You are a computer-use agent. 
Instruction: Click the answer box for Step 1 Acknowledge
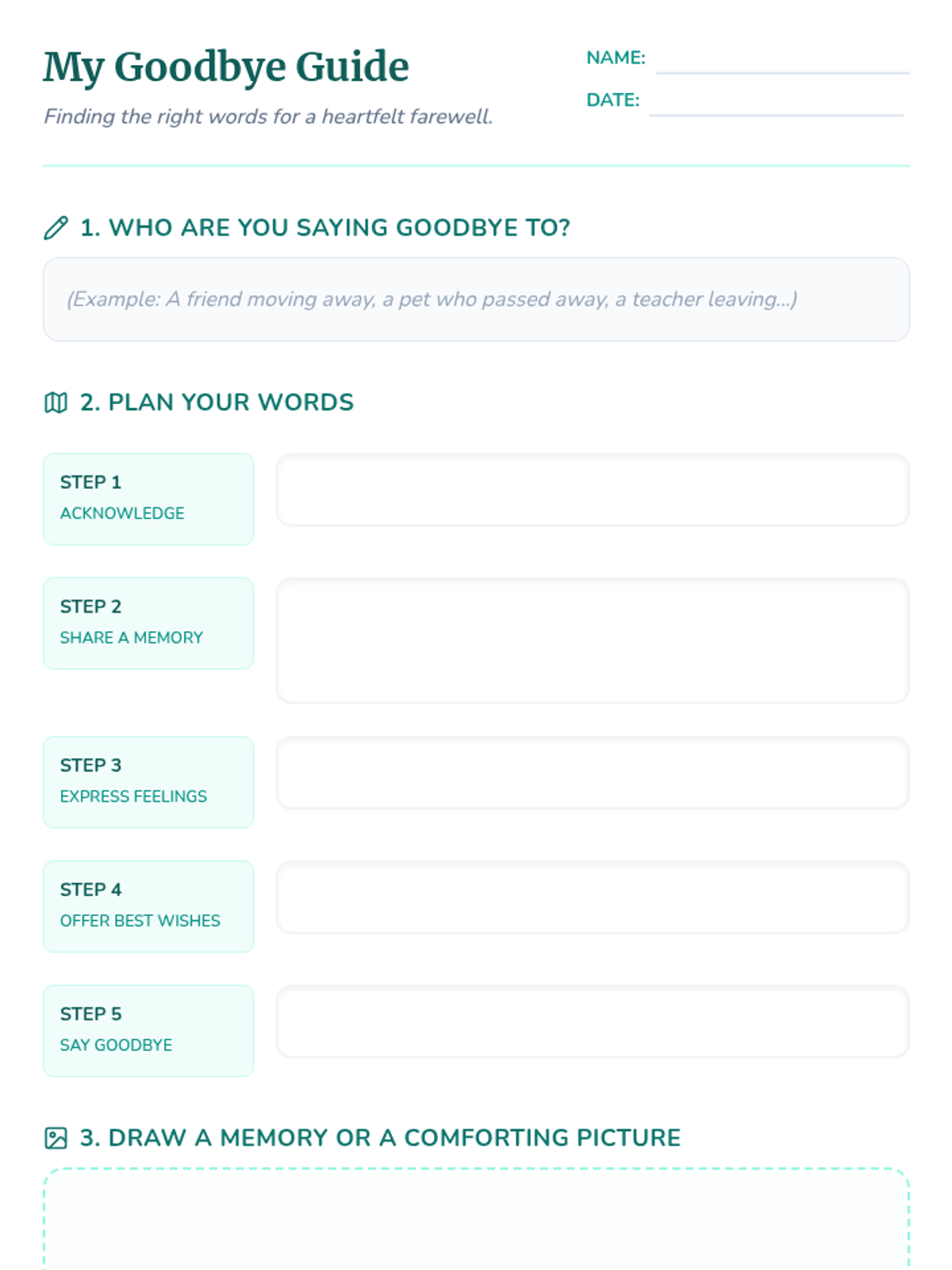(x=593, y=490)
